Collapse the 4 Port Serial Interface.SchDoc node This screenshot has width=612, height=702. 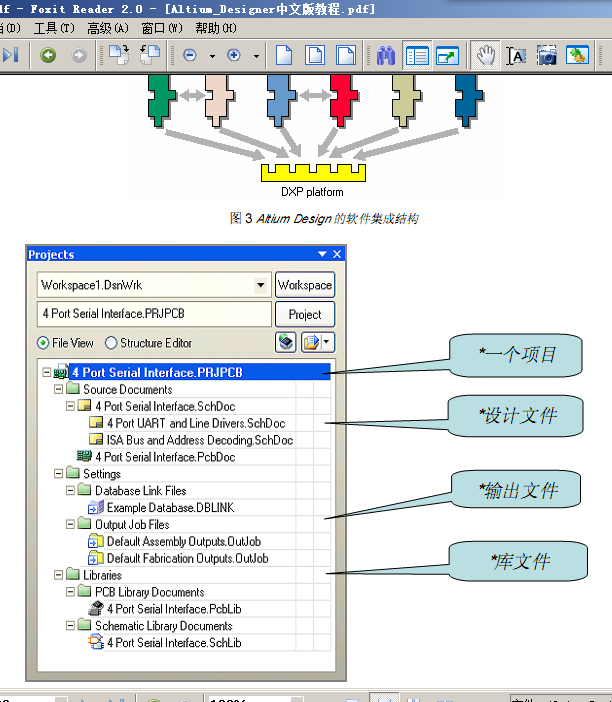tap(70, 406)
